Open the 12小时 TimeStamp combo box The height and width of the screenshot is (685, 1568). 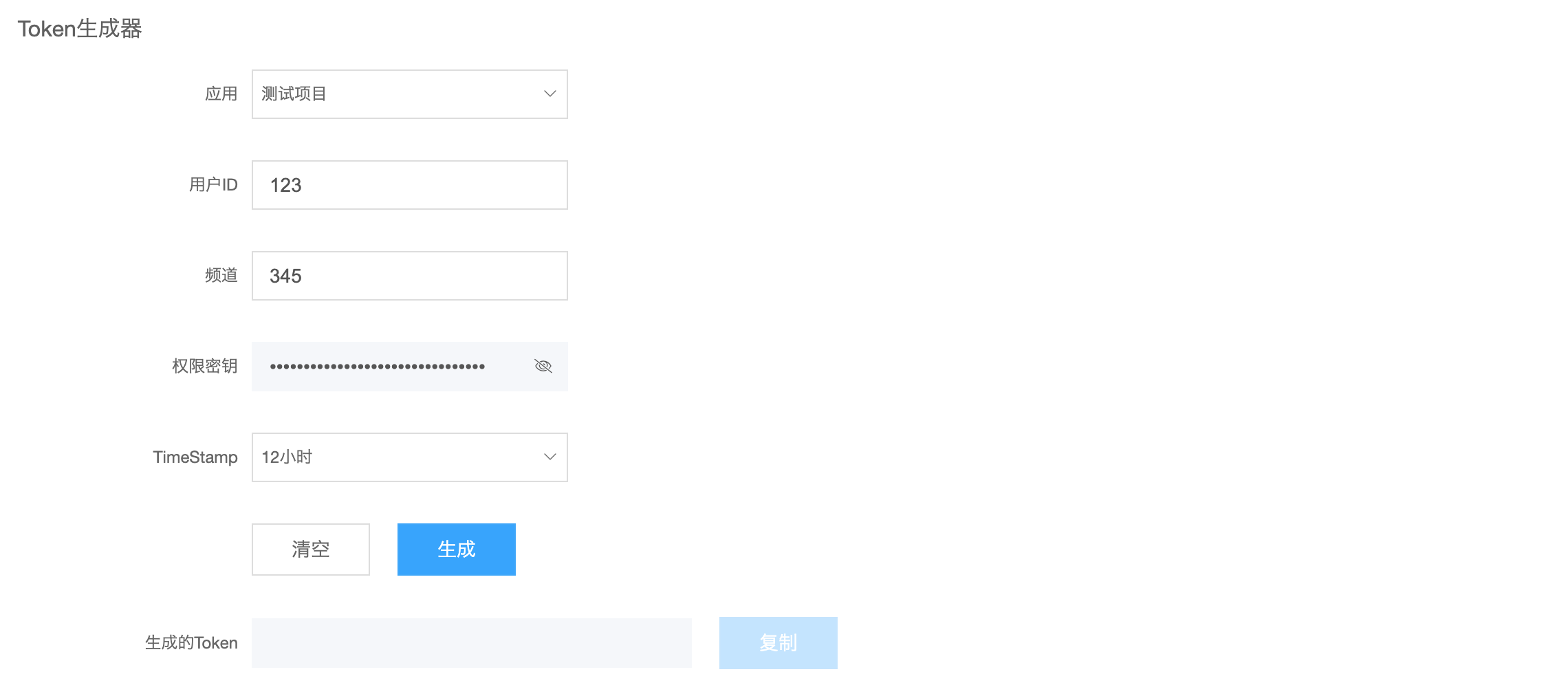coord(410,457)
